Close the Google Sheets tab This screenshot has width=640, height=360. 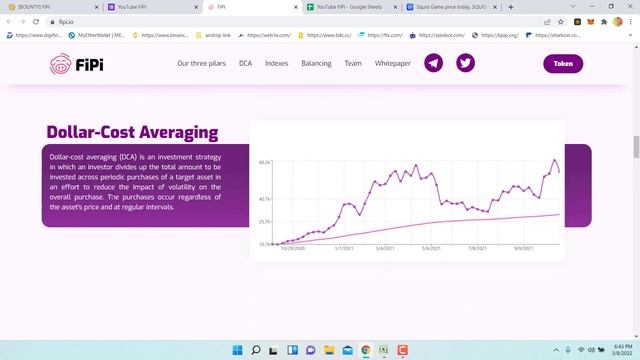[x=395, y=7]
